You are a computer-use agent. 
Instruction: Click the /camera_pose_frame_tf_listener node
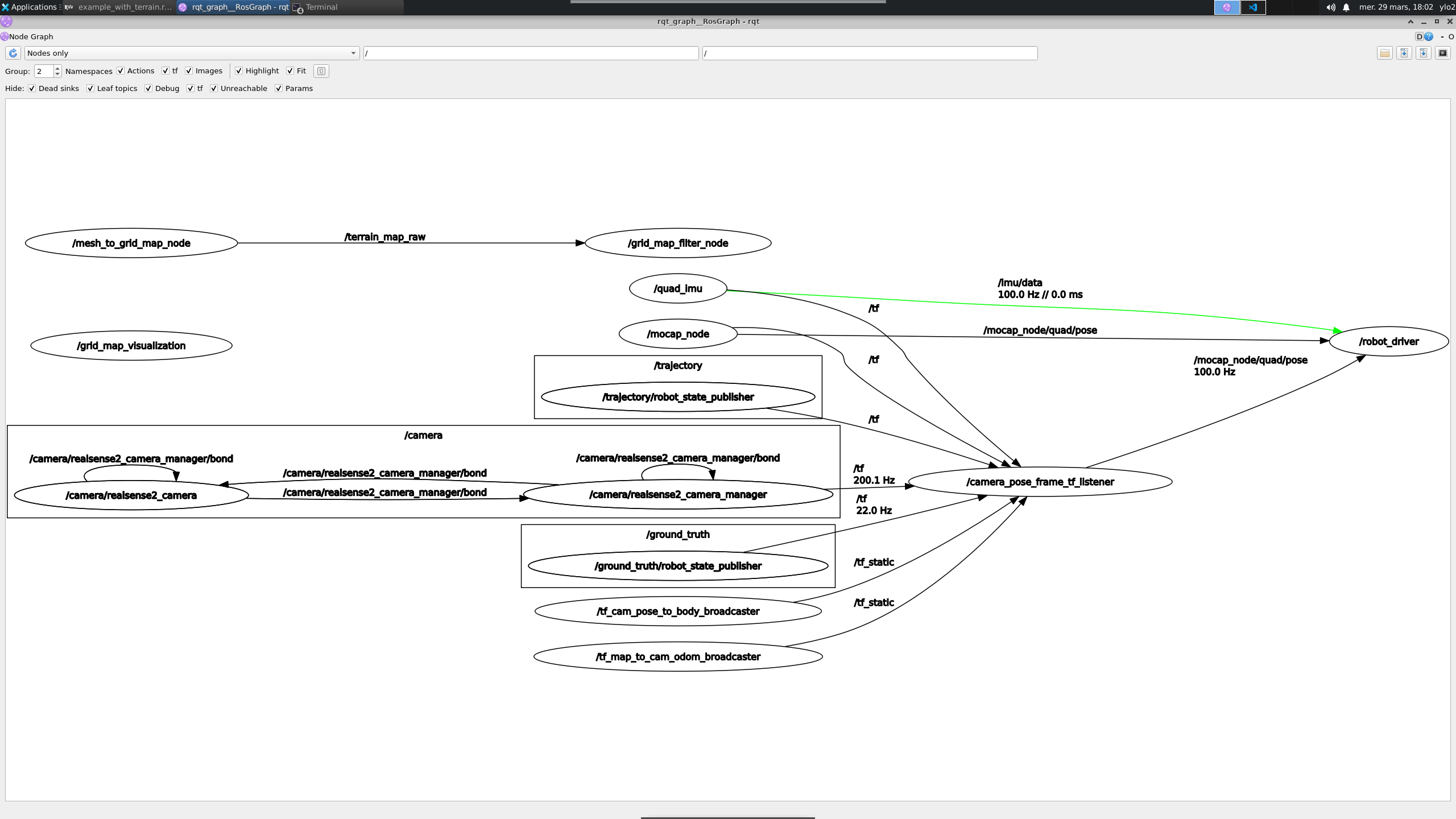(x=1040, y=482)
